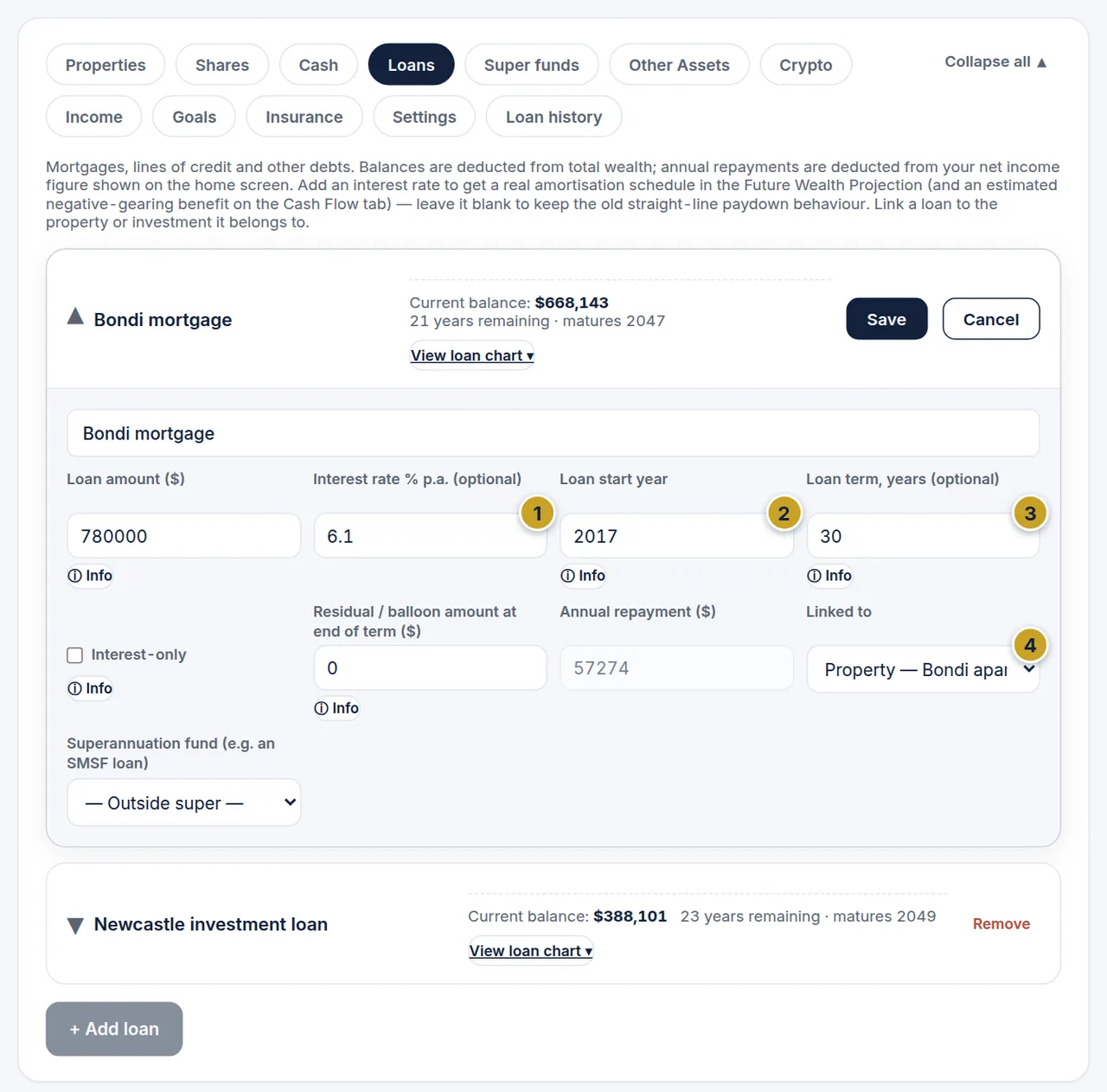Image resolution: width=1107 pixels, height=1092 pixels.
Task: Show Info for Loan term
Action: pos(829,576)
